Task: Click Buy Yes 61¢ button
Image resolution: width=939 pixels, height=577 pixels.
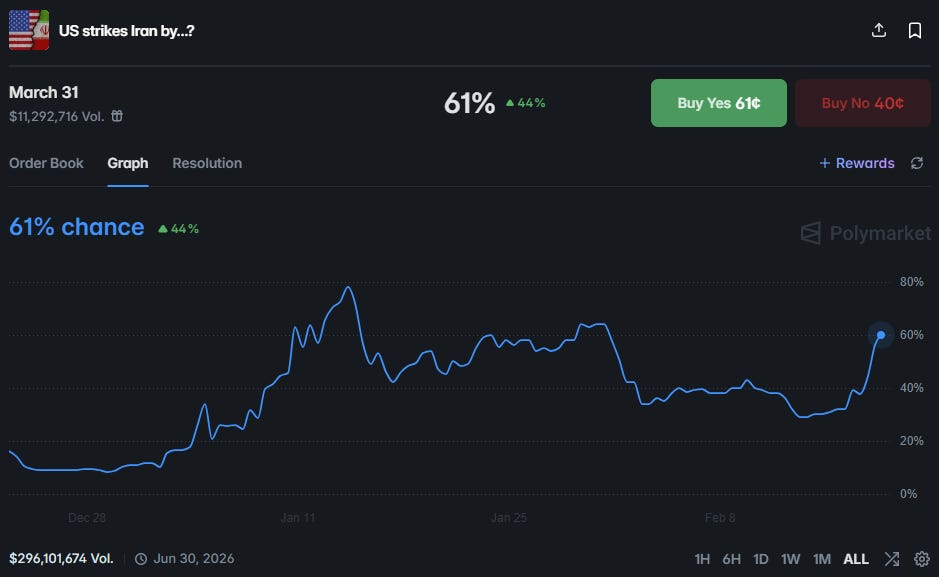Action: 719,103
